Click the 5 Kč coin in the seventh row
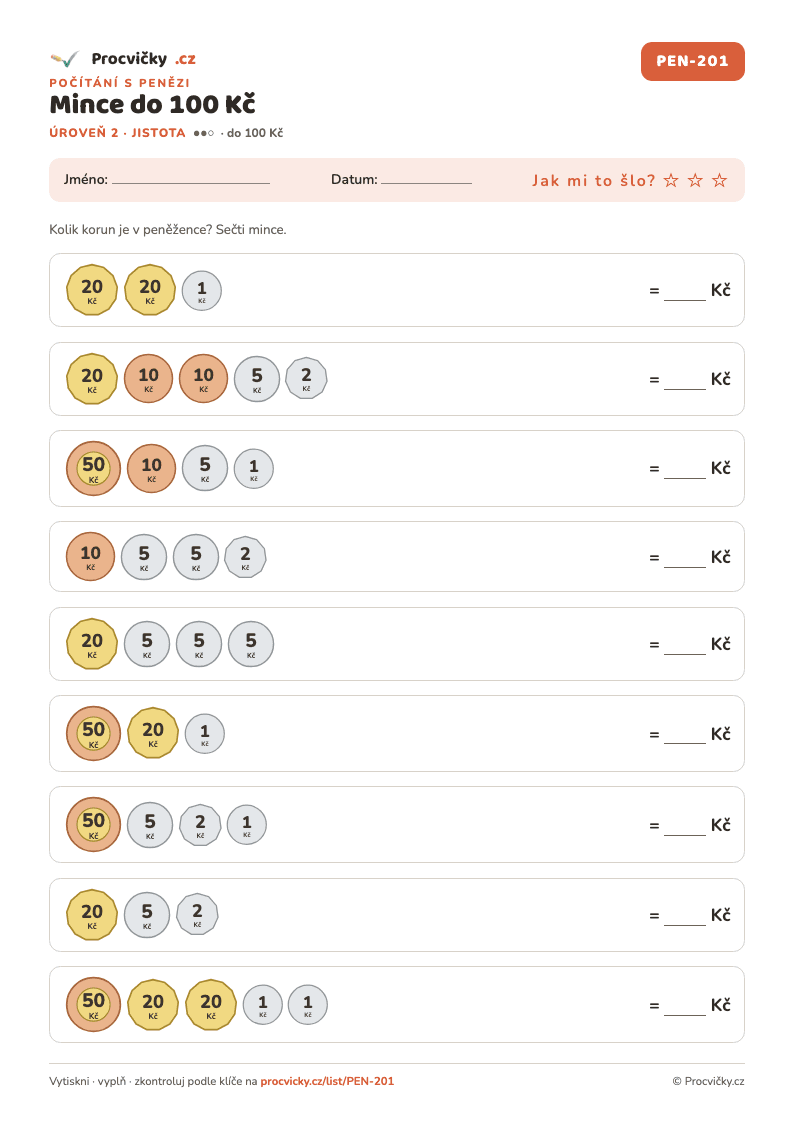 tap(150, 824)
